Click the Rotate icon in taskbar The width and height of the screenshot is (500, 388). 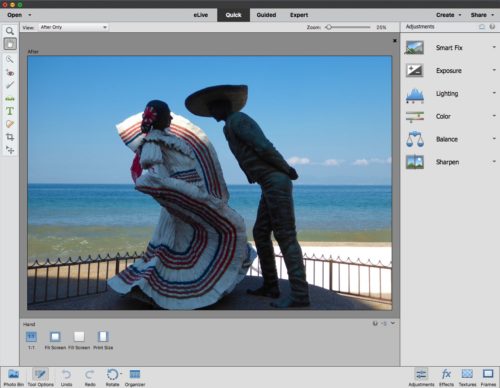[113, 377]
